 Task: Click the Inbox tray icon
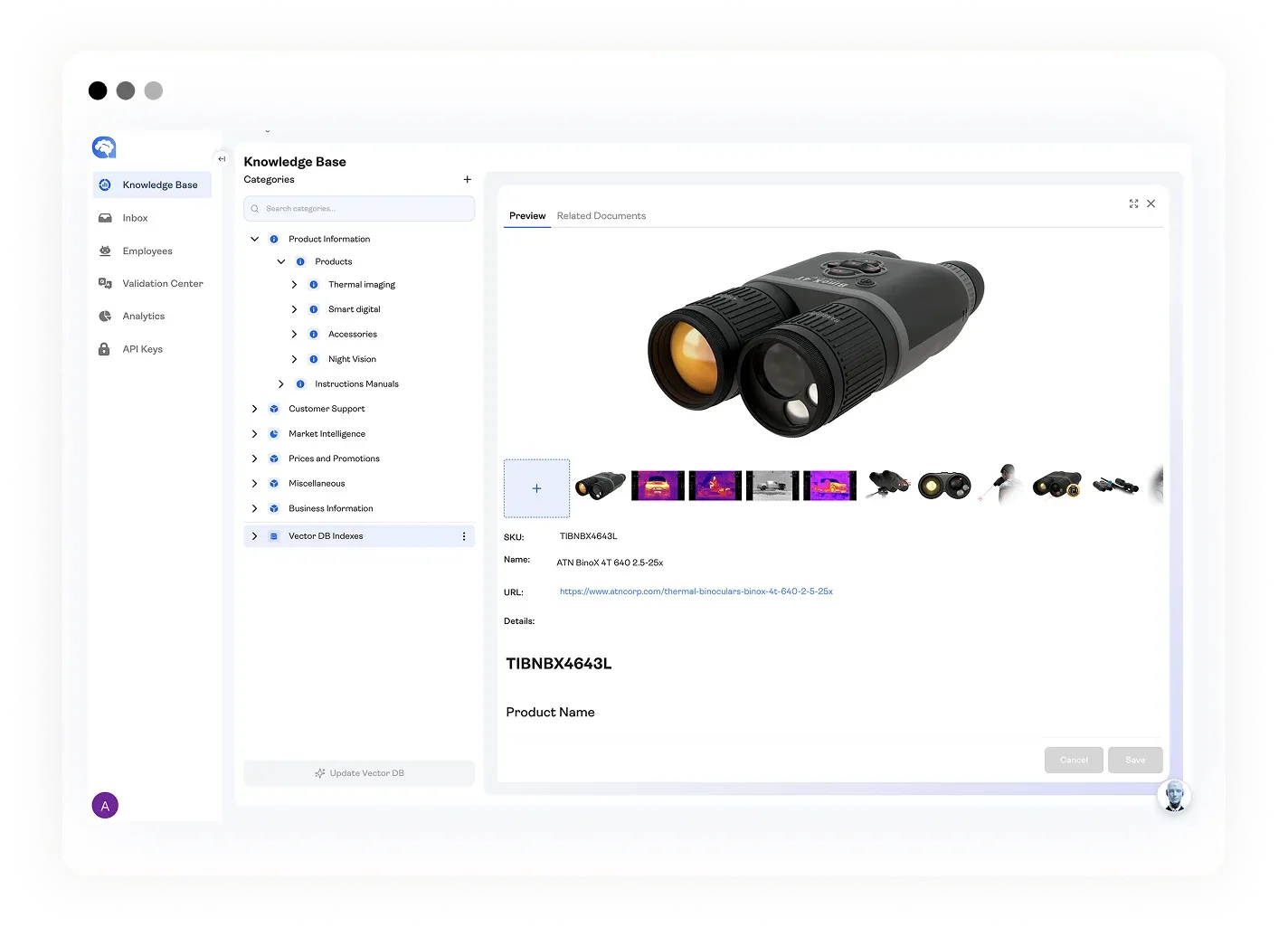point(105,218)
